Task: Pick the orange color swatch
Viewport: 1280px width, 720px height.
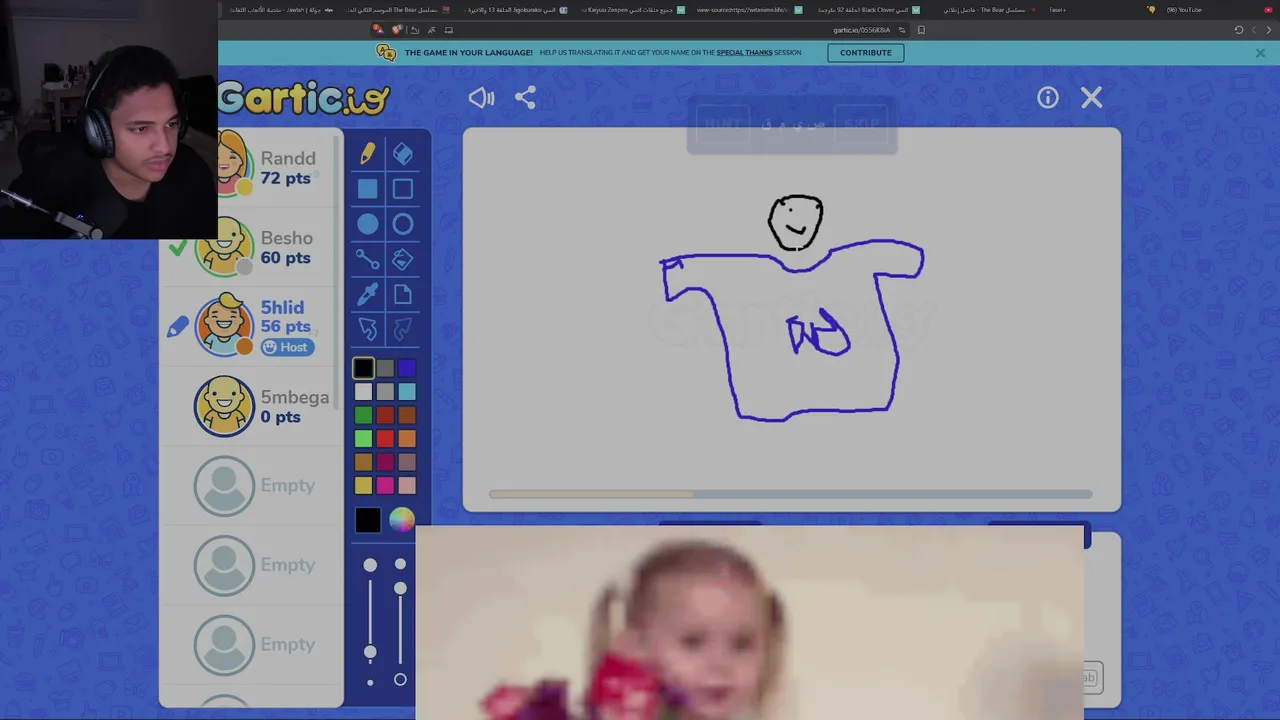Action: 407,438
